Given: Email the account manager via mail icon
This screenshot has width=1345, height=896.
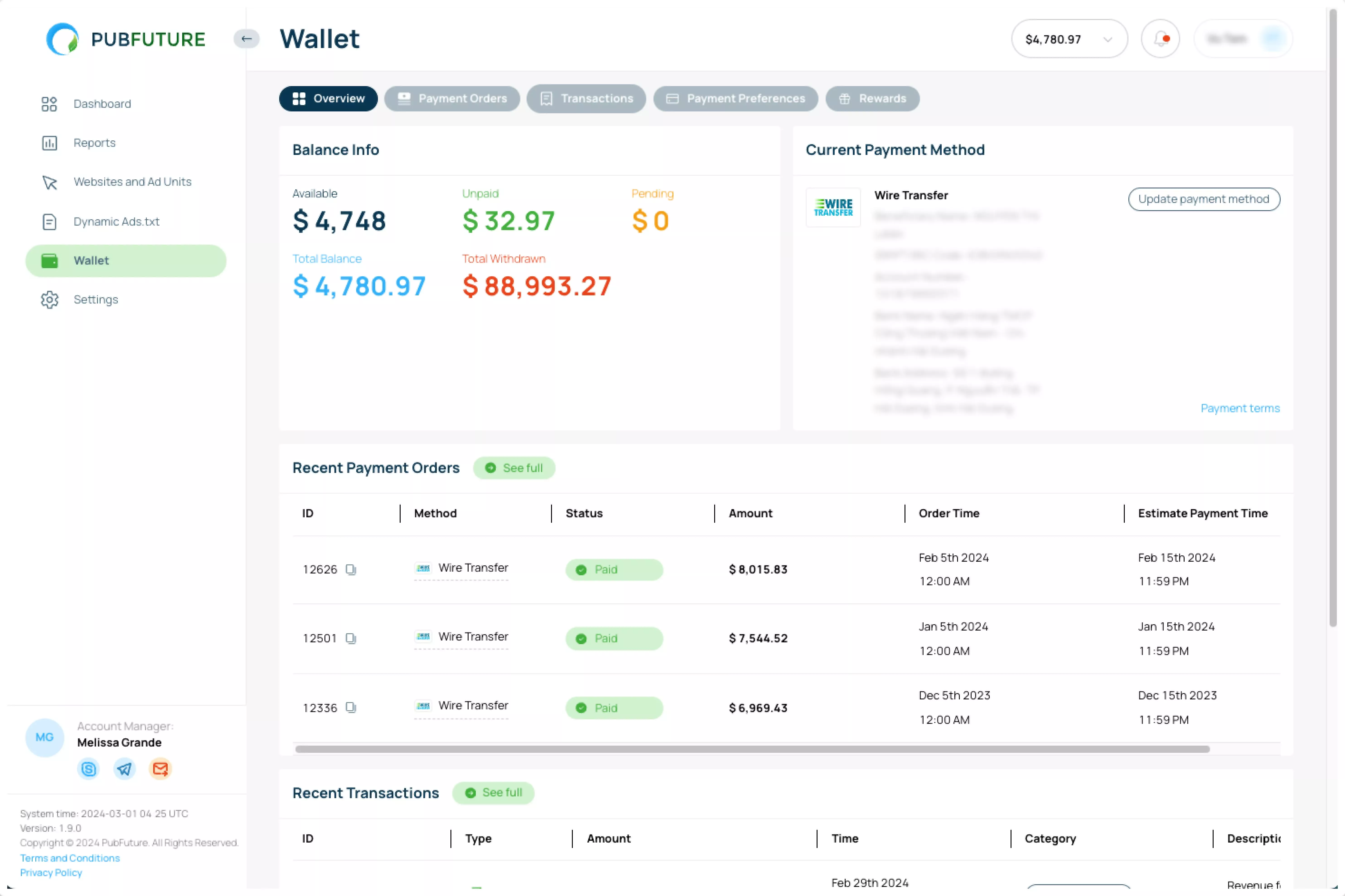Looking at the screenshot, I should [160, 769].
